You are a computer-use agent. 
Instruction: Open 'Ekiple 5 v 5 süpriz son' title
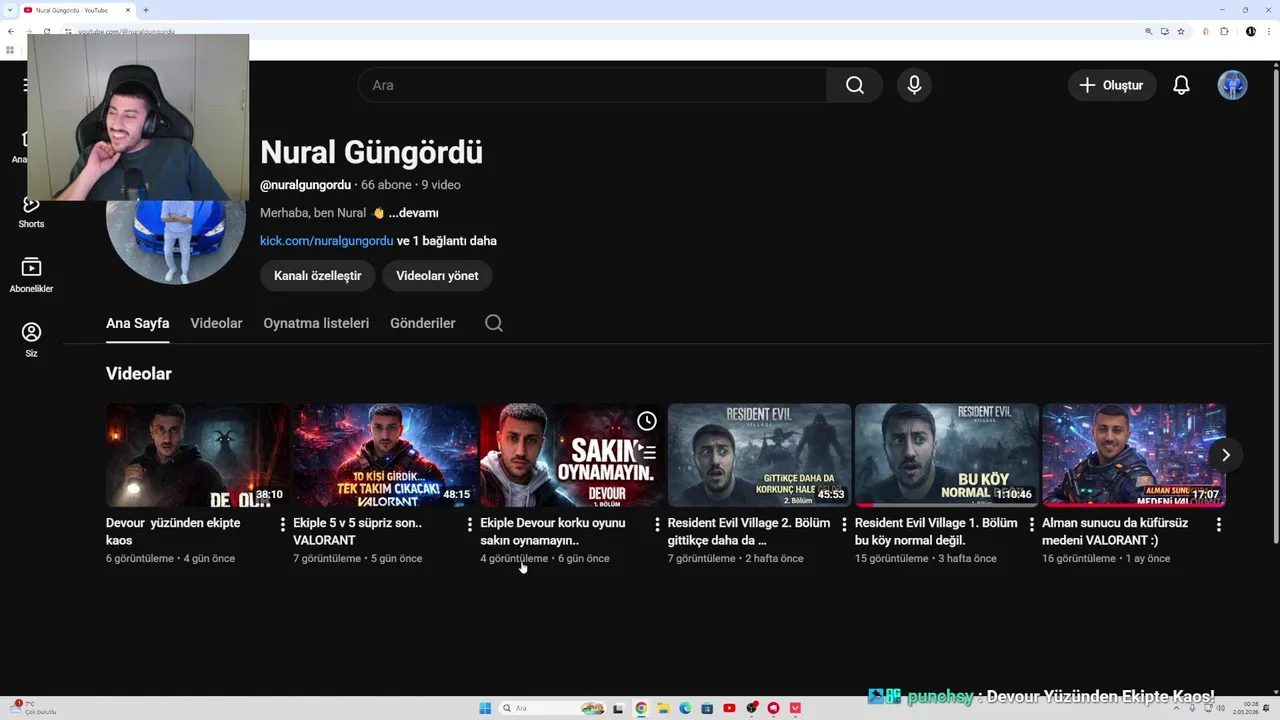coord(357,531)
